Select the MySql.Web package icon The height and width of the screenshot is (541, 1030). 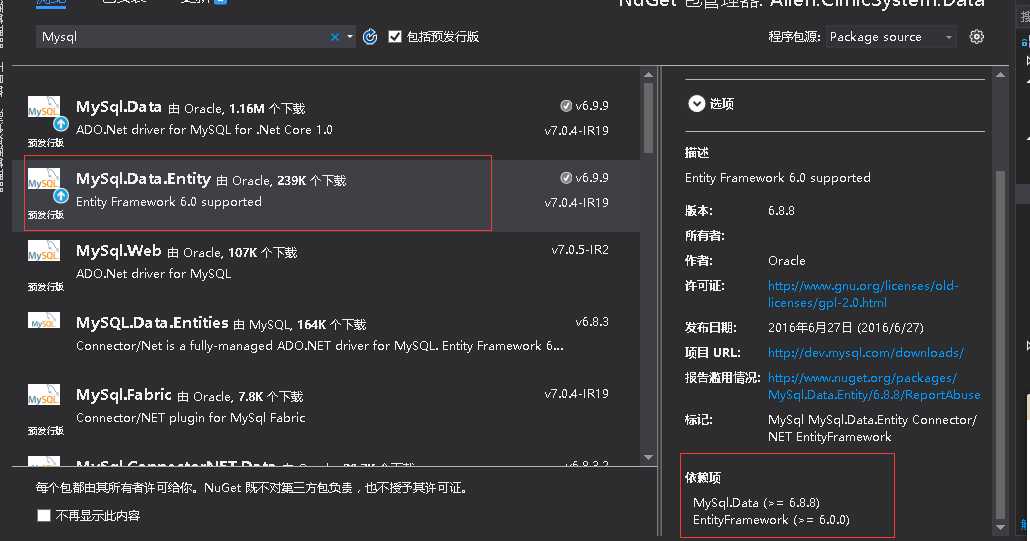[44, 251]
